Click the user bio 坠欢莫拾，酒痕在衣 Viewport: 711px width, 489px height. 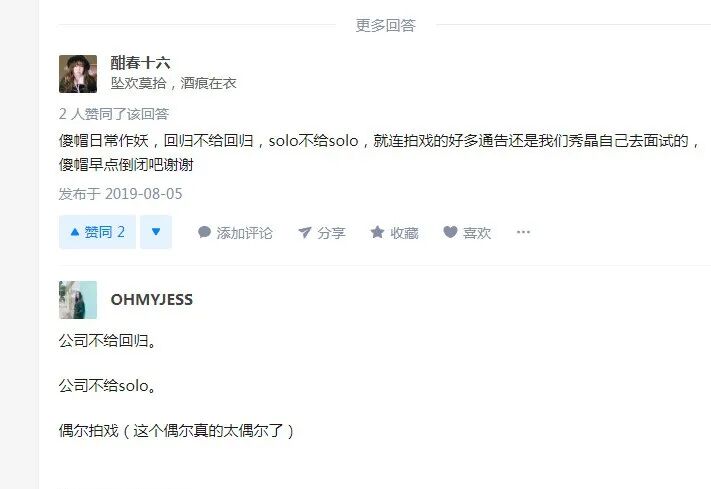[174, 83]
